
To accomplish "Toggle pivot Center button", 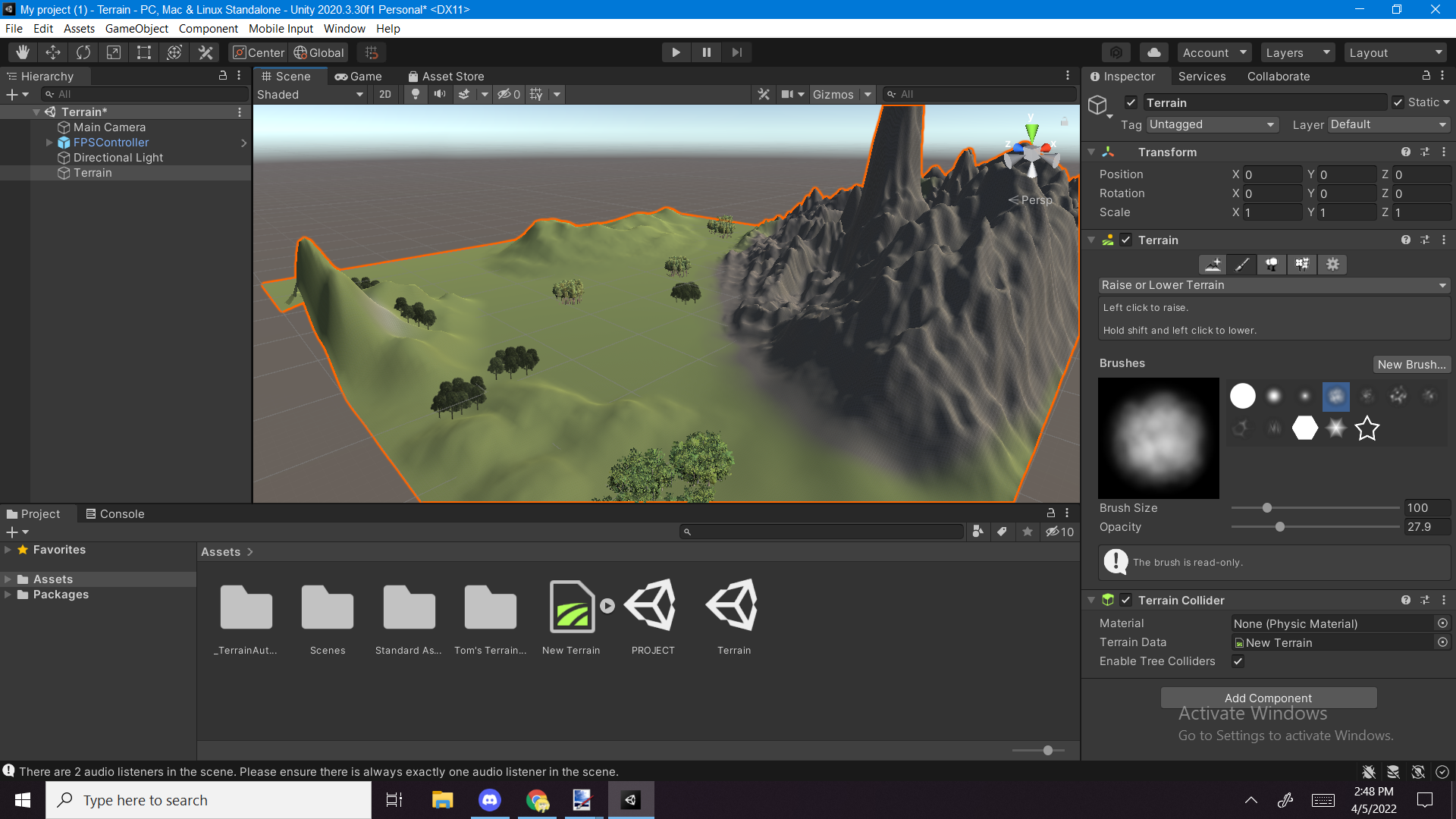I will click(259, 52).
